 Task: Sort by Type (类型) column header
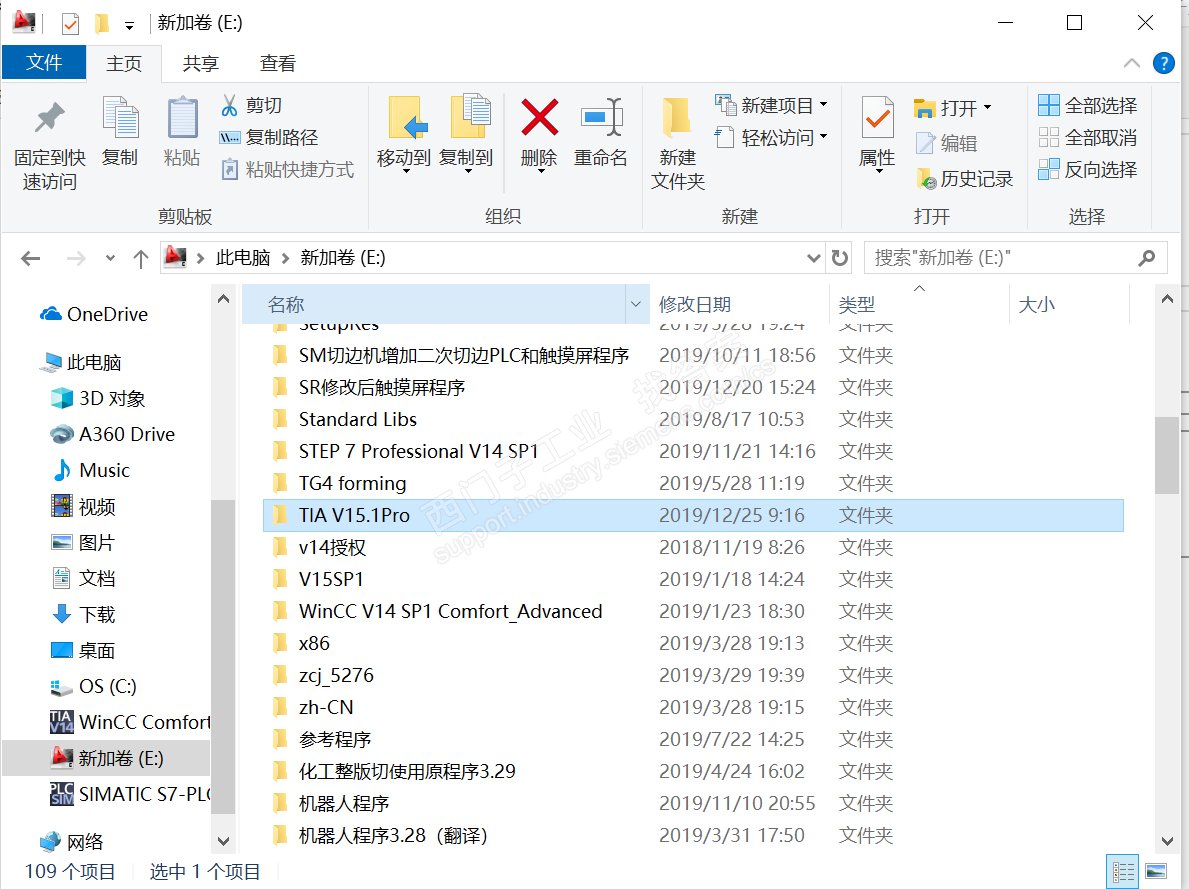click(920, 304)
